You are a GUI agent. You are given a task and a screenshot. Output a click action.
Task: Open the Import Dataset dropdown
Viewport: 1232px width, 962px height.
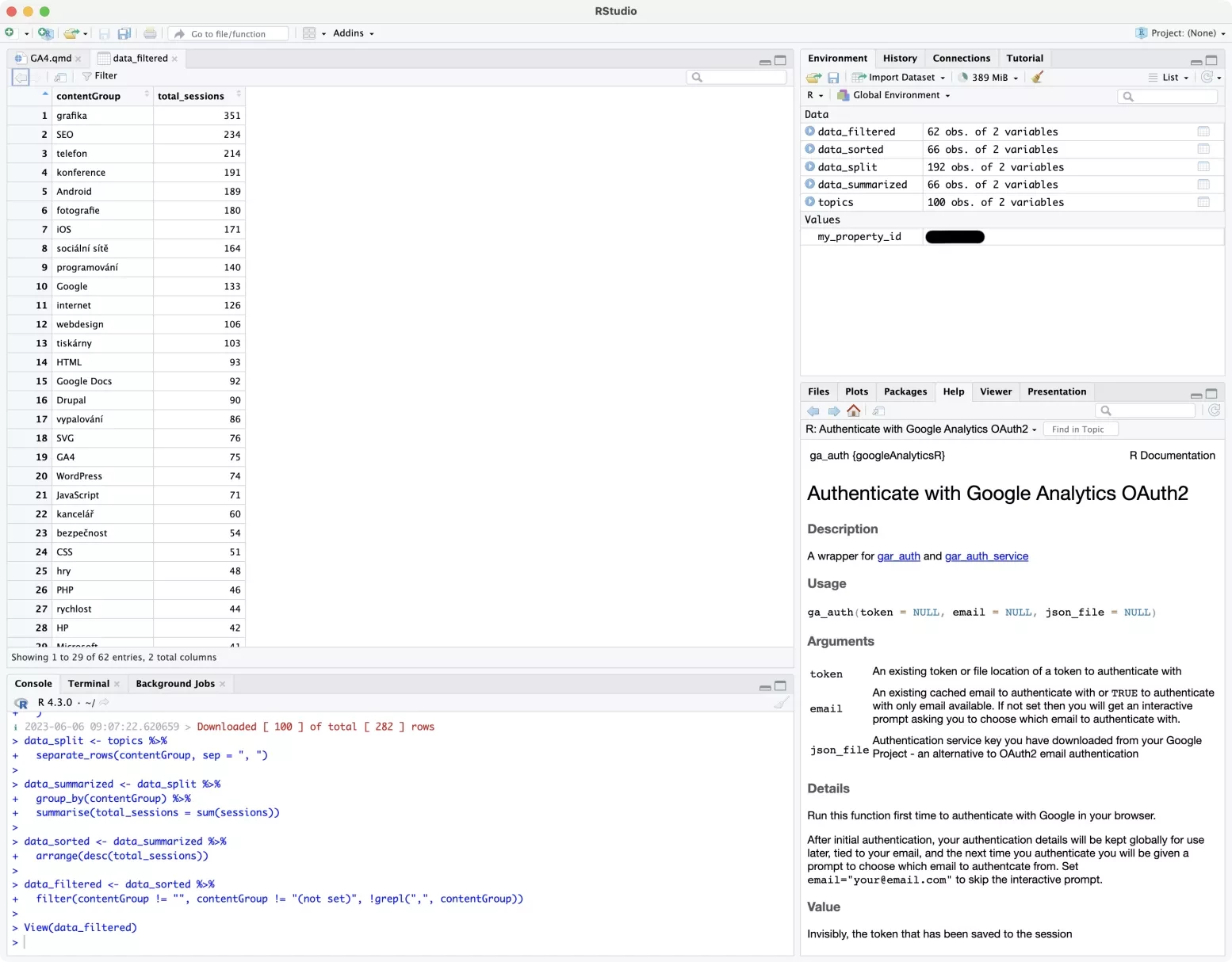tap(899, 78)
